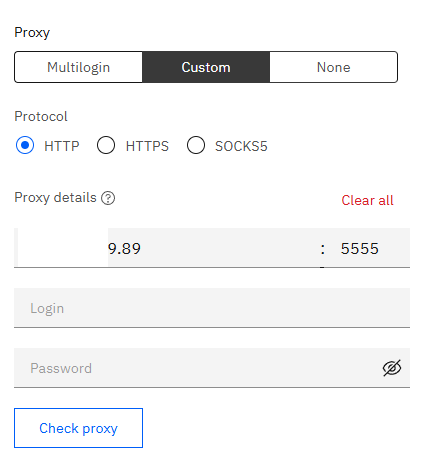Click the Proxy section heading

pos(32,33)
